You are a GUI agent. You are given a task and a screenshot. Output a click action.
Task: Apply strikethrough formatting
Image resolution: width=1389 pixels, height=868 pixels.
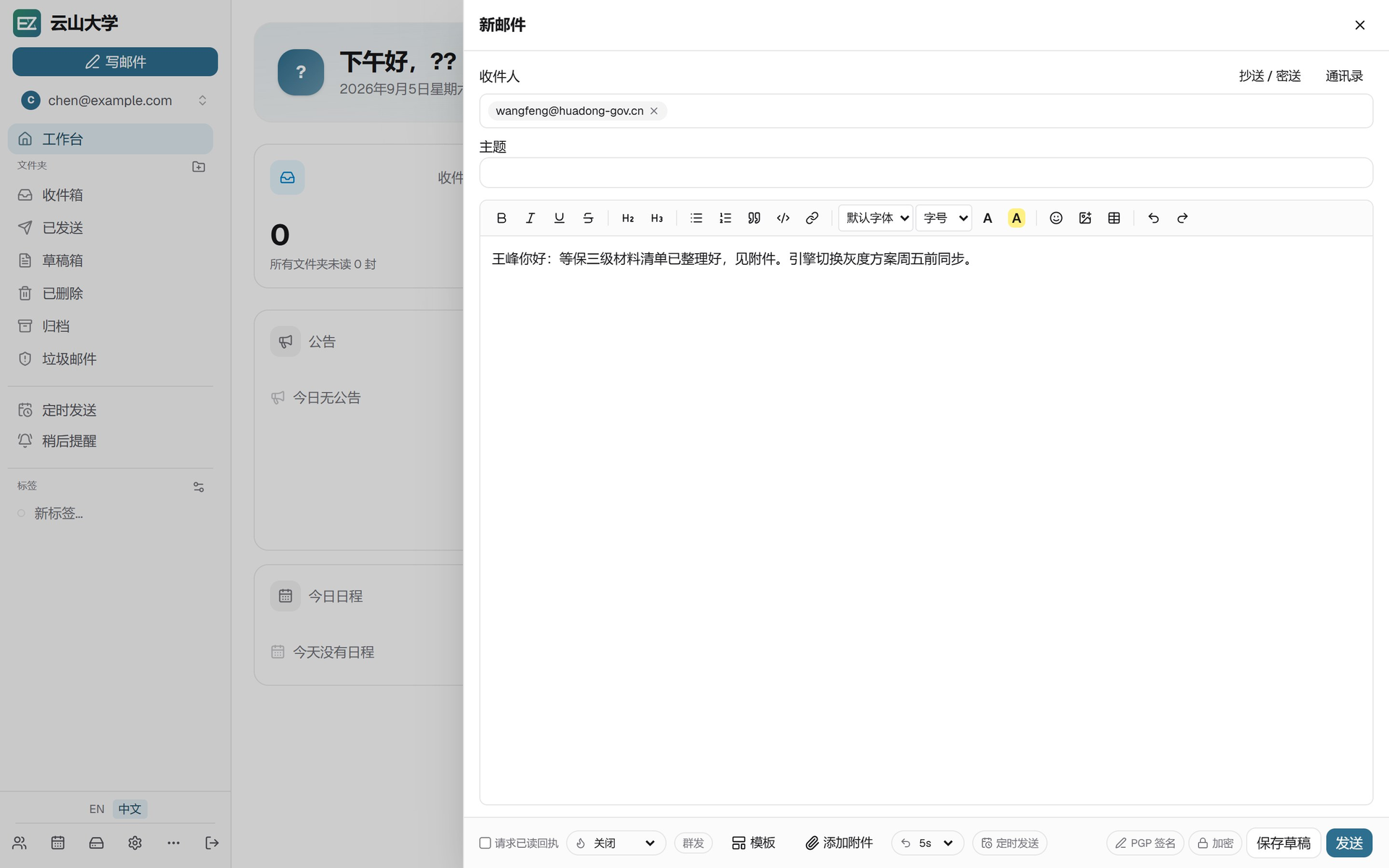pyautogui.click(x=588, y=218)
